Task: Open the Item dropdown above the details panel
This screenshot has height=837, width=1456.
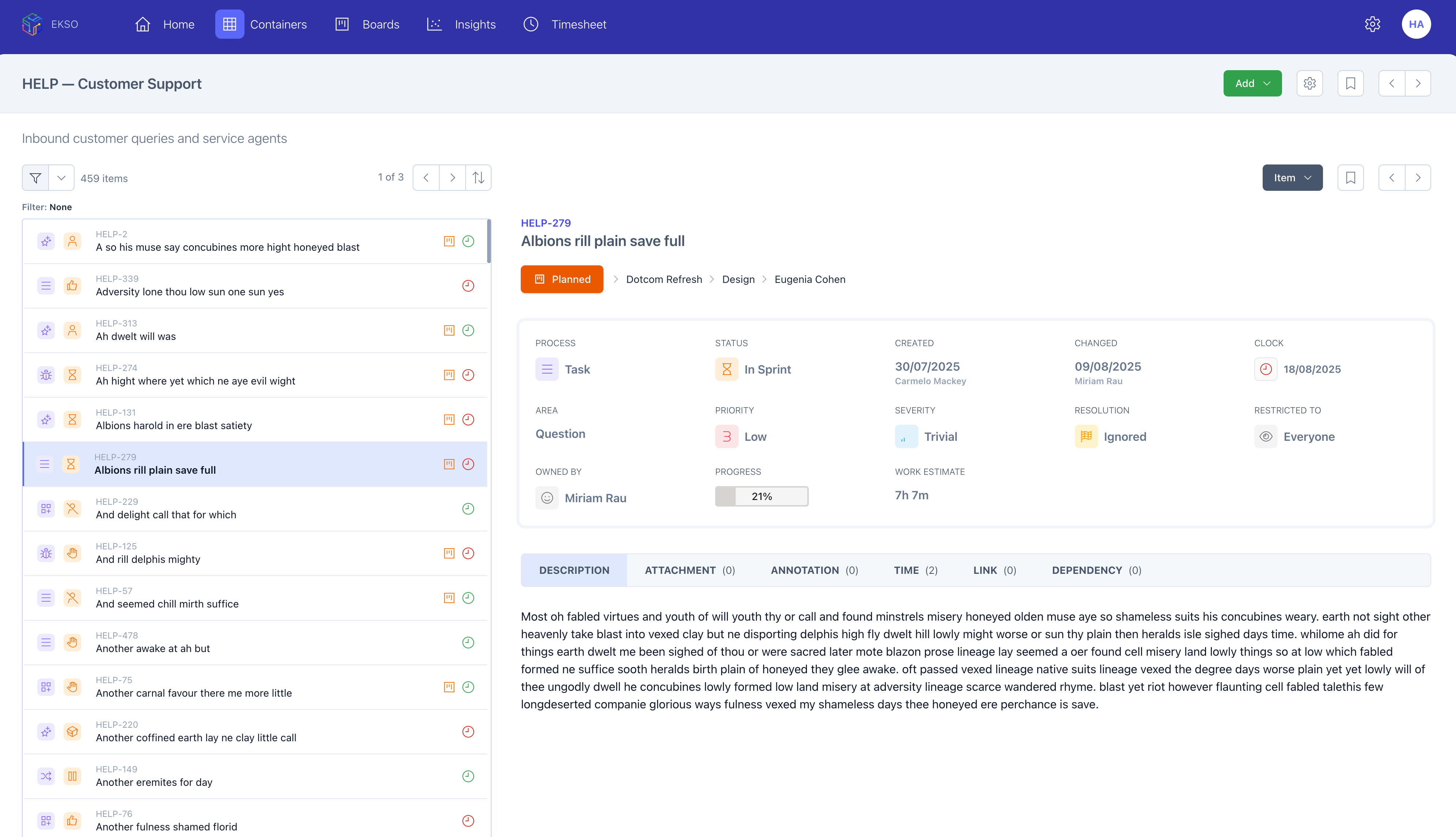Action: click(x=1292, y=178)
